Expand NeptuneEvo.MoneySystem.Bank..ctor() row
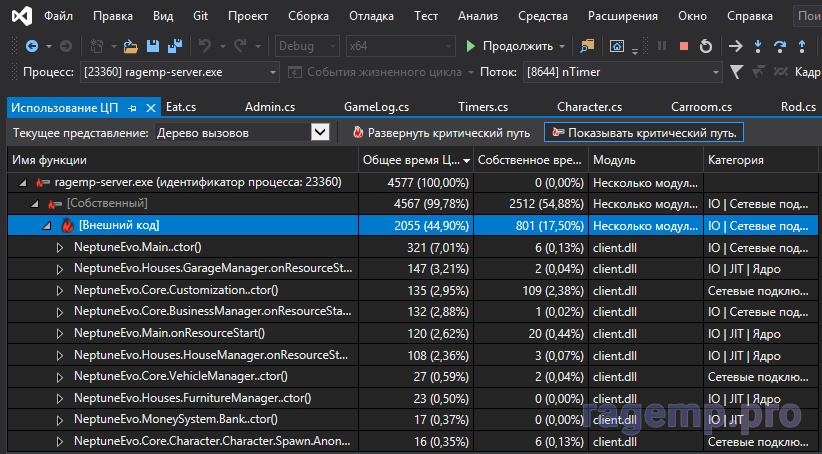 tap(59, 420)
